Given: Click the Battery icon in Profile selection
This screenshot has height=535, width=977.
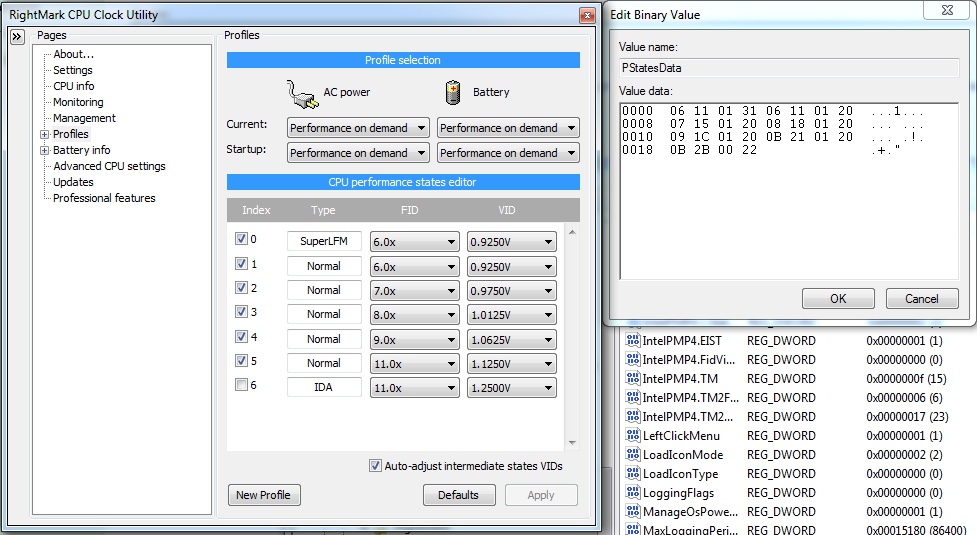Looking at the screenshot, I should pos(453,92).
